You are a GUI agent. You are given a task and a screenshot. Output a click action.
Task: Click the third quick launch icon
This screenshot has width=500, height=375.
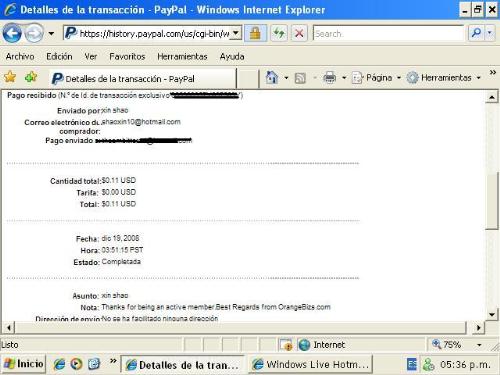click(94, 364)
